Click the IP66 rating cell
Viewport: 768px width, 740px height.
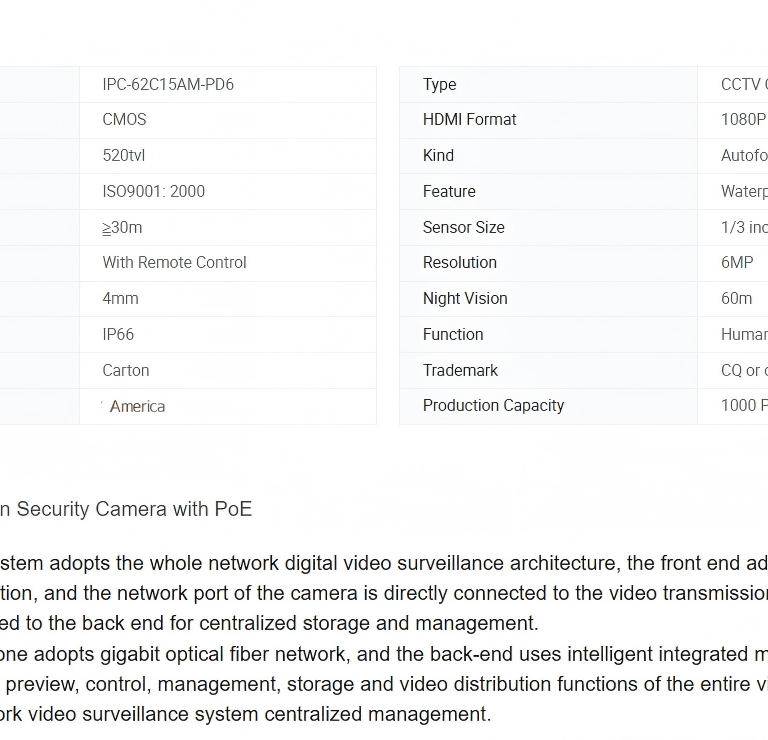pos(118,335)
